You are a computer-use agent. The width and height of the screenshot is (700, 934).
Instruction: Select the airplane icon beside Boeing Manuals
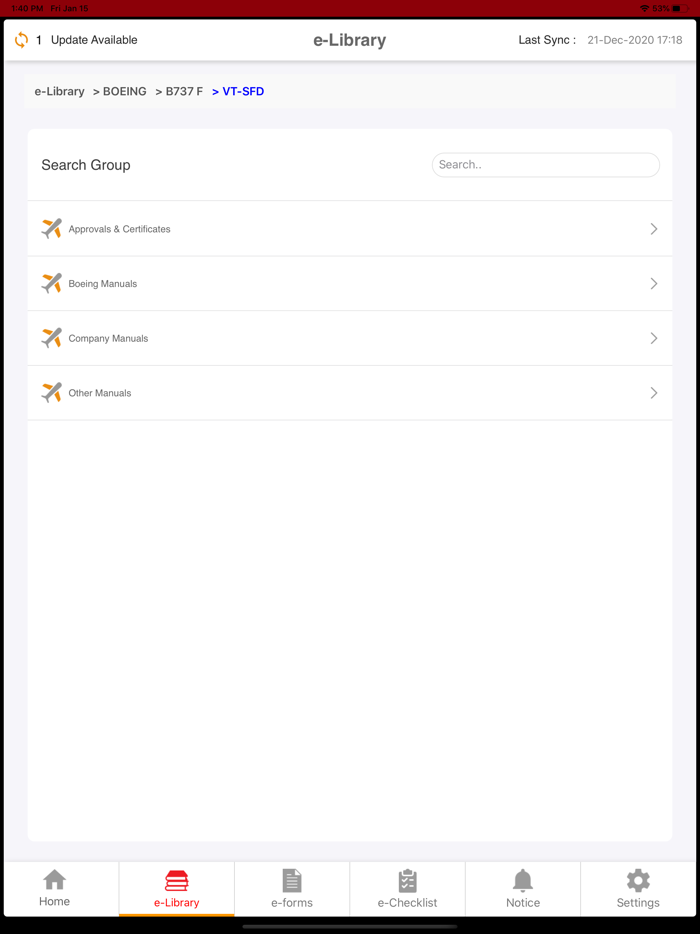[51, 283]
